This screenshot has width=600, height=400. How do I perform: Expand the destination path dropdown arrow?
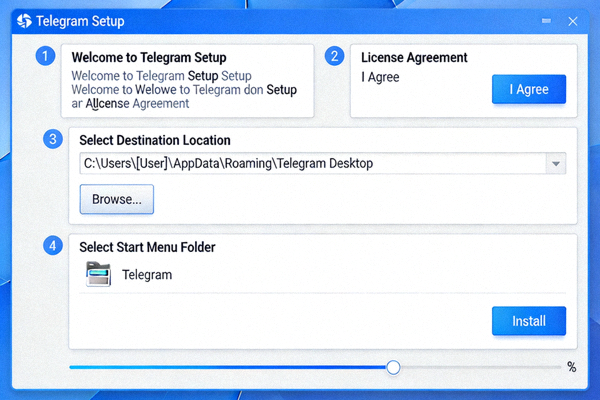[x=556, y=163]
